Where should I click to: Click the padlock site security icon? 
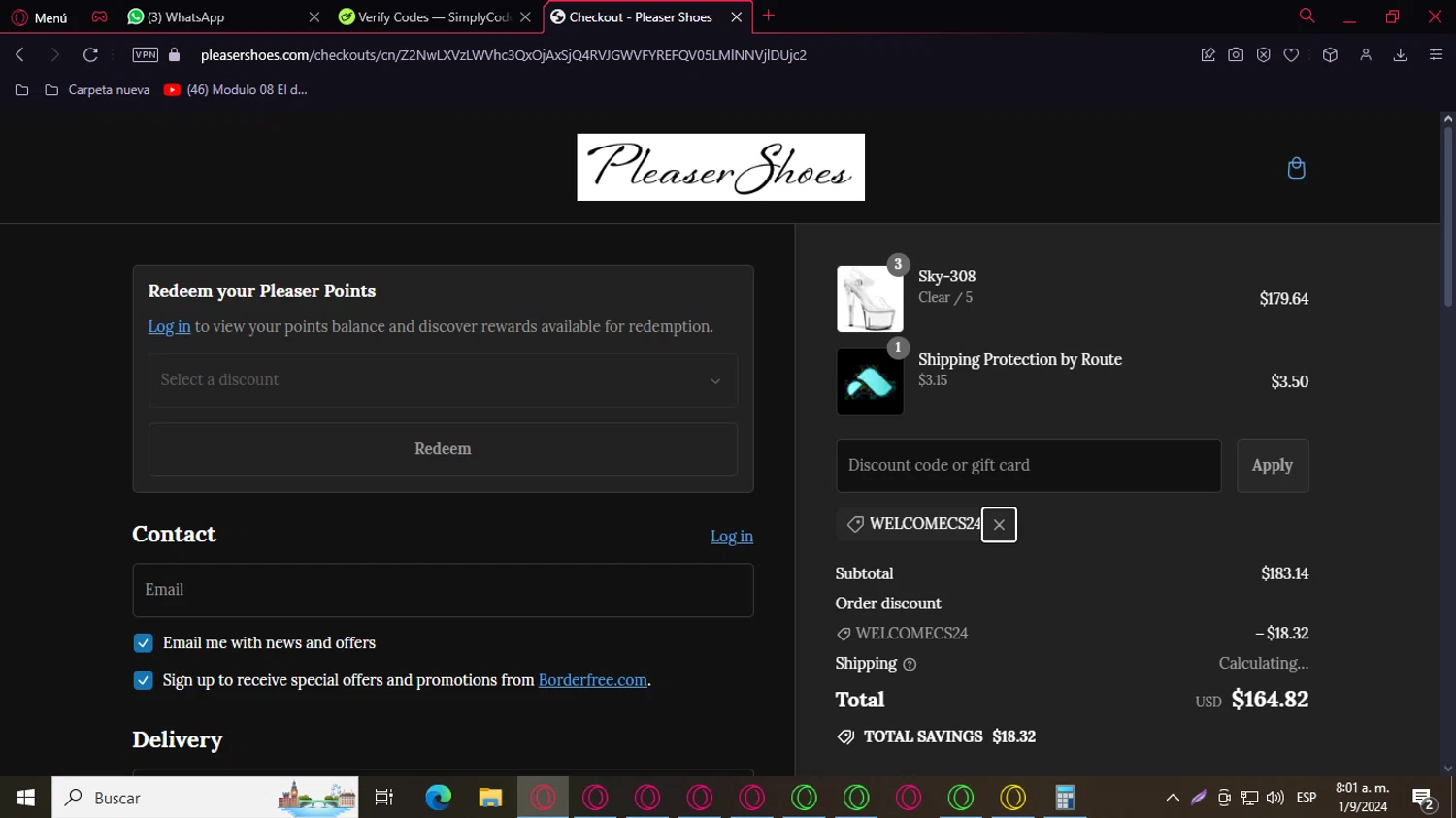tap(175, 55)
